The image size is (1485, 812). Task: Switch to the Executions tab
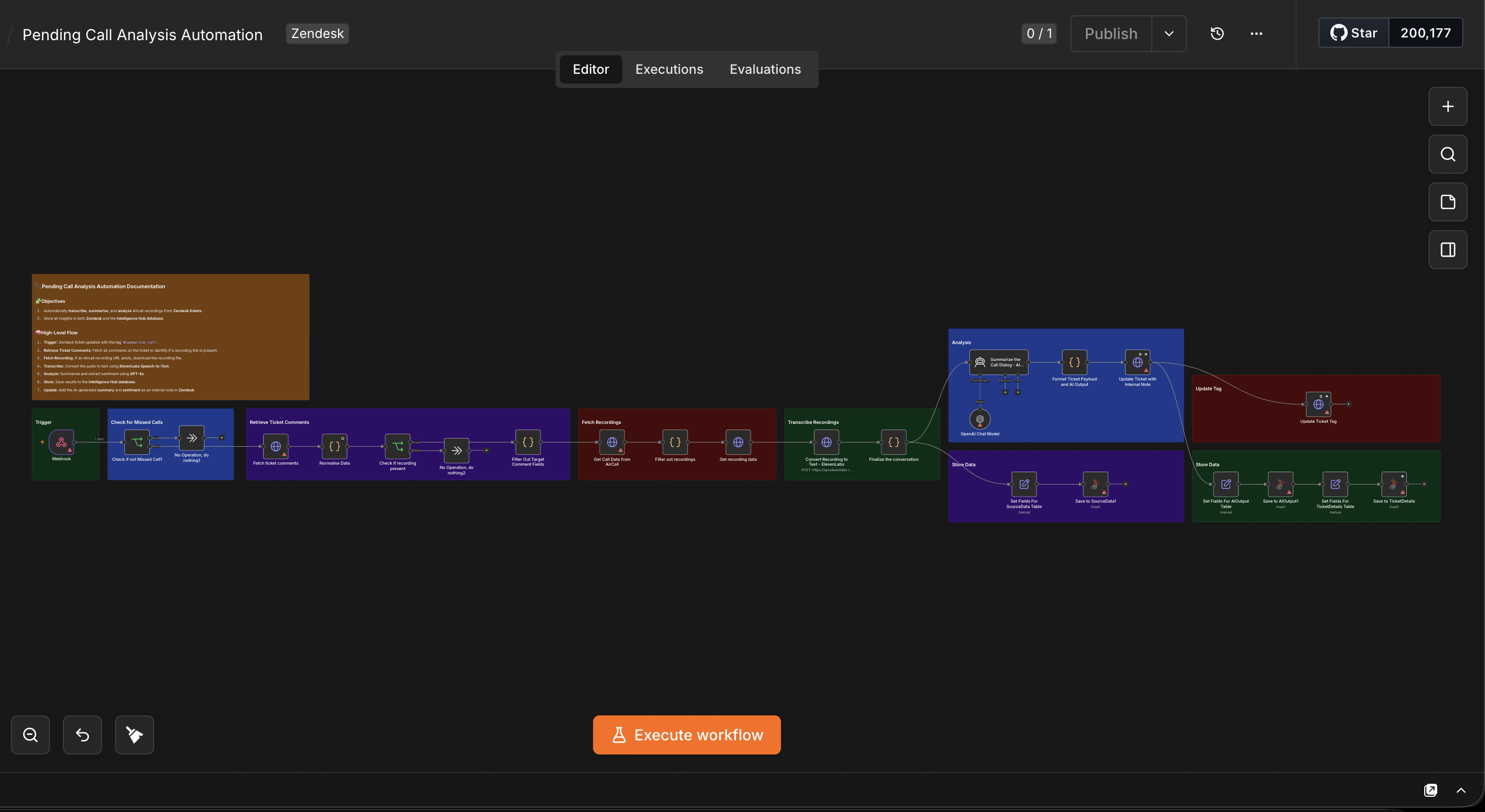(x=669, y=69)
